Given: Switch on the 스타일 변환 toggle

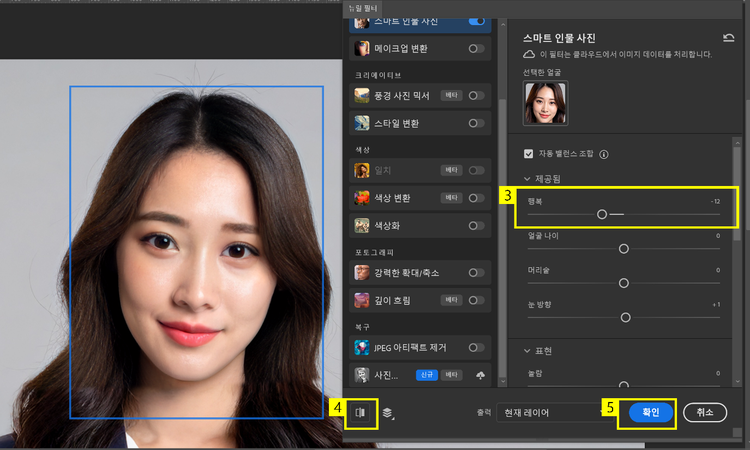Looking at the screenshot, I should coord(476,123).
